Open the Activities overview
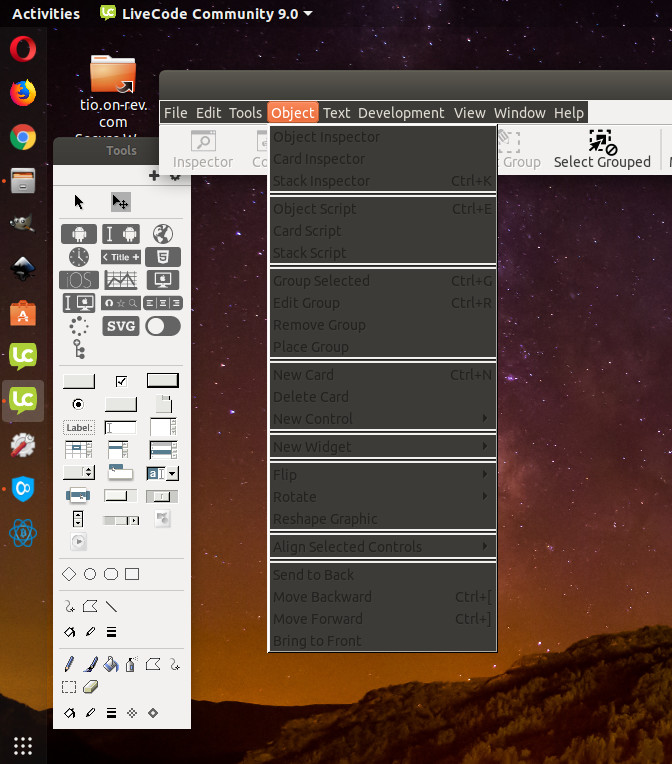672x764 pixels. pos(46,13)
